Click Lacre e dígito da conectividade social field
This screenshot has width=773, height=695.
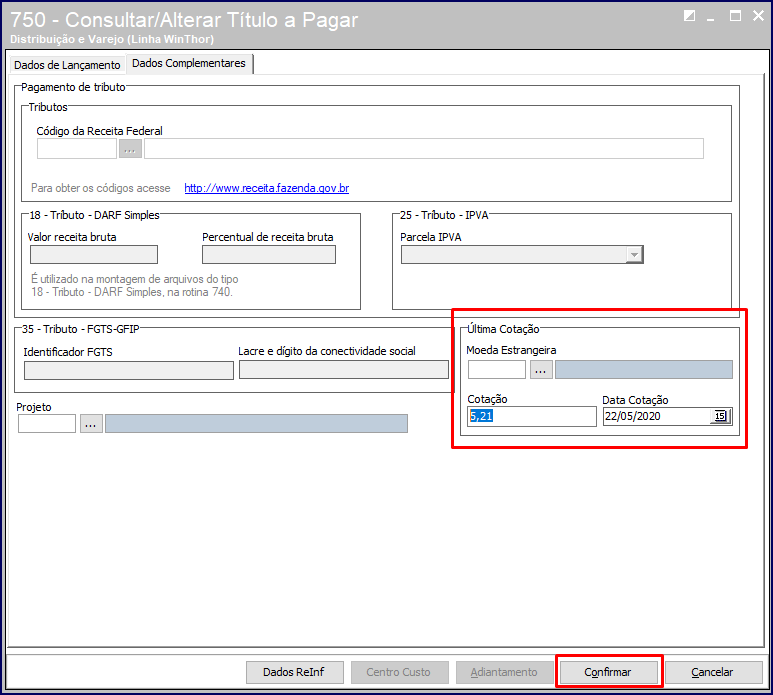(344, 370)
